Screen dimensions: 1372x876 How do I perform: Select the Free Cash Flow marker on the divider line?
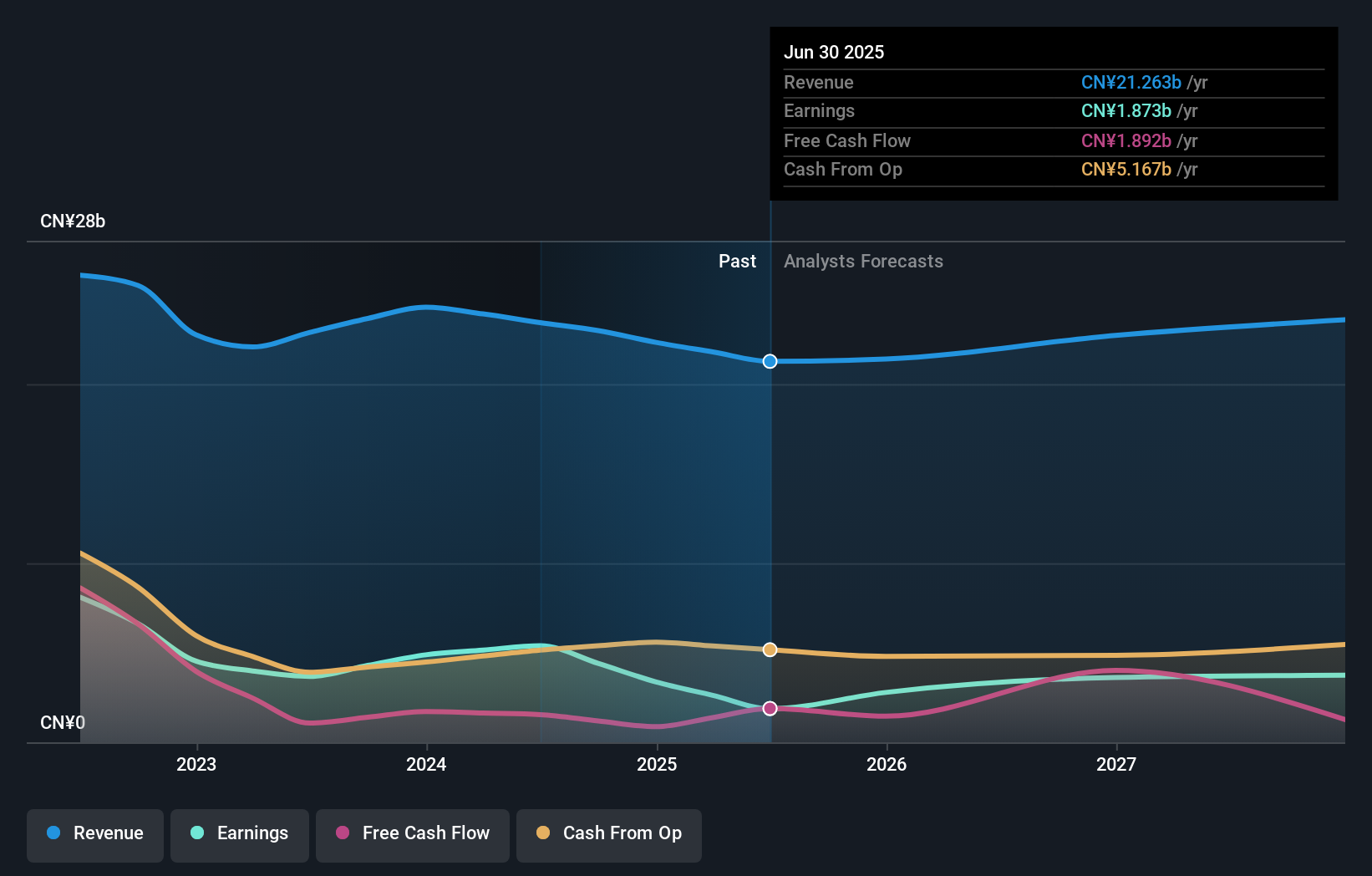pyautogui.click(x=769, y=708)
